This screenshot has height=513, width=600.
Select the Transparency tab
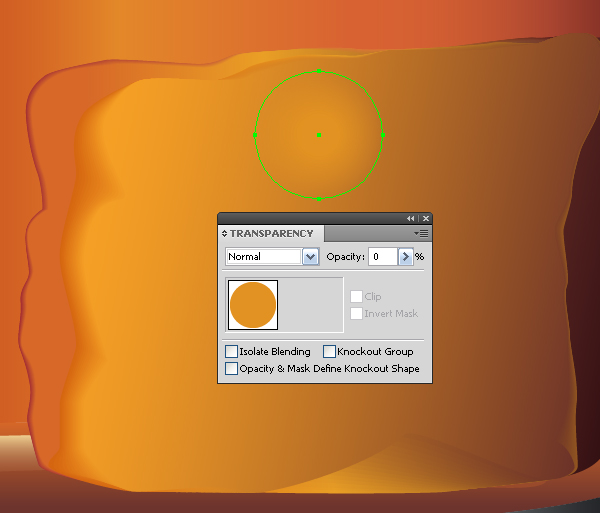(271, 233)
